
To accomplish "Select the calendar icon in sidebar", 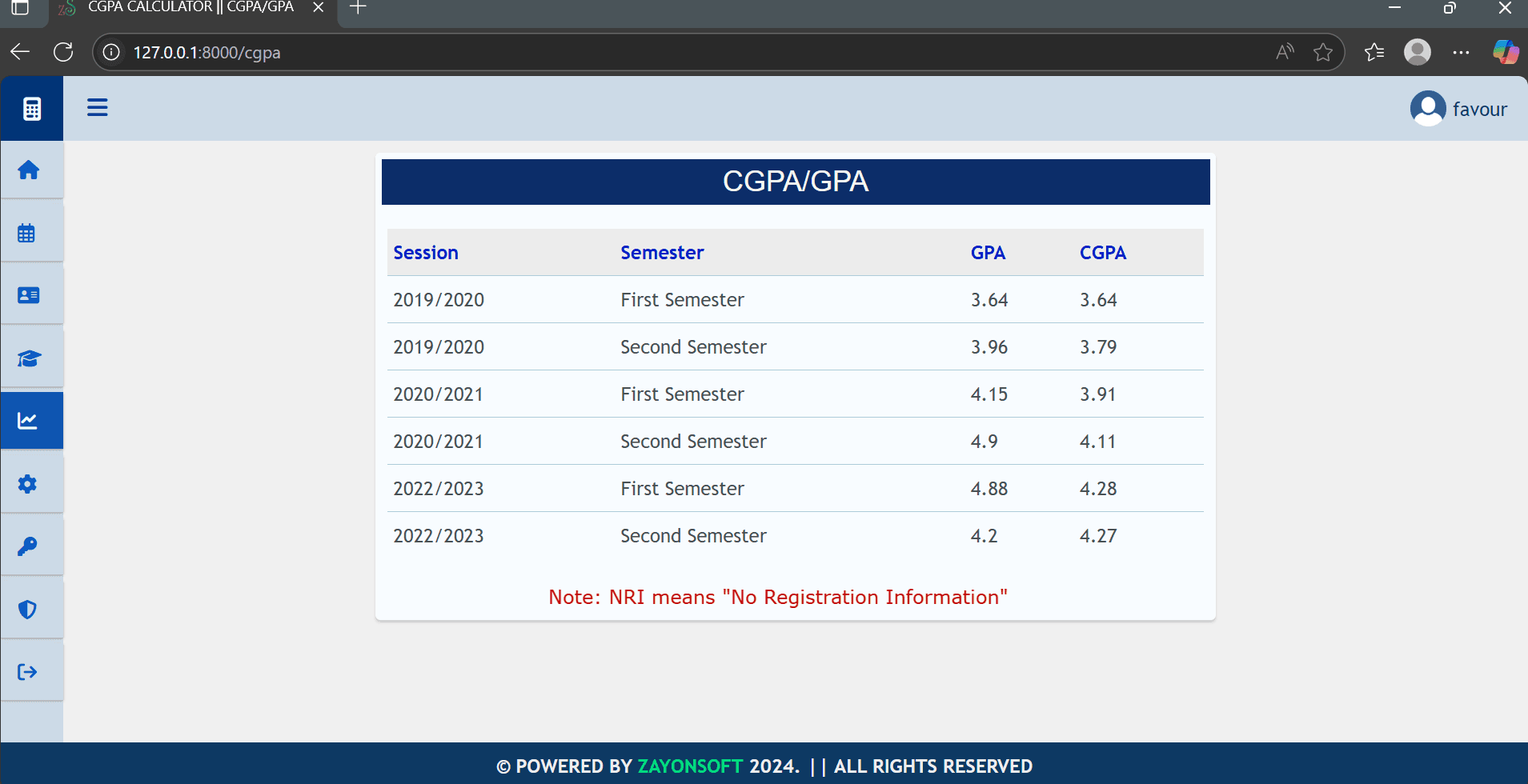I will pyautogui.click(x=26, y=233).
